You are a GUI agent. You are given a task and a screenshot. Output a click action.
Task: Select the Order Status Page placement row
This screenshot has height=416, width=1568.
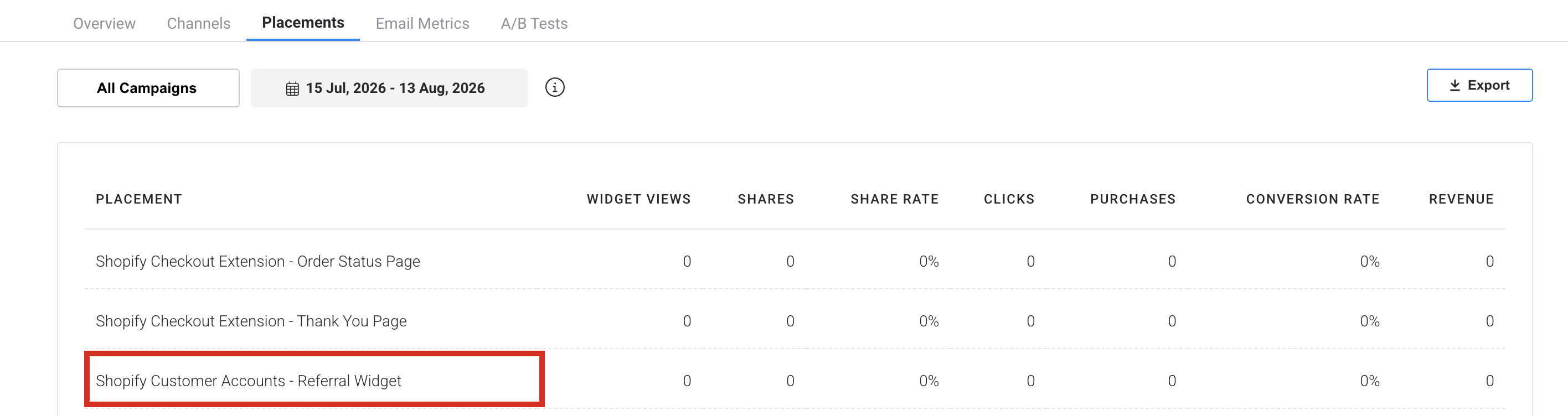coord(795,261)
